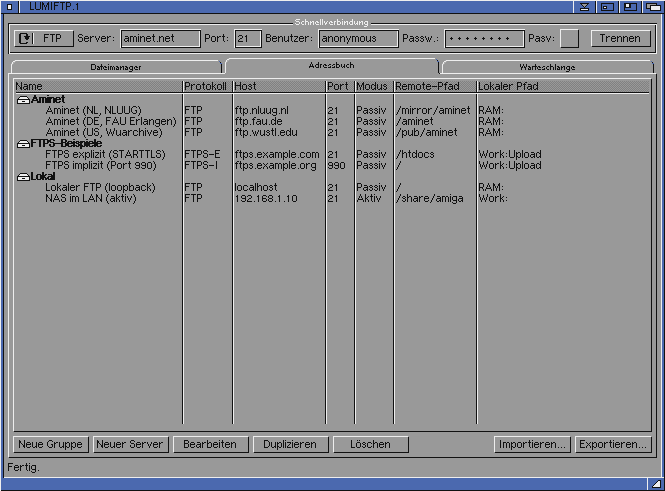Screen dimensions: 665x491
Task: Open the FTP protocol cycle gadget
Action: pos(42,39)
